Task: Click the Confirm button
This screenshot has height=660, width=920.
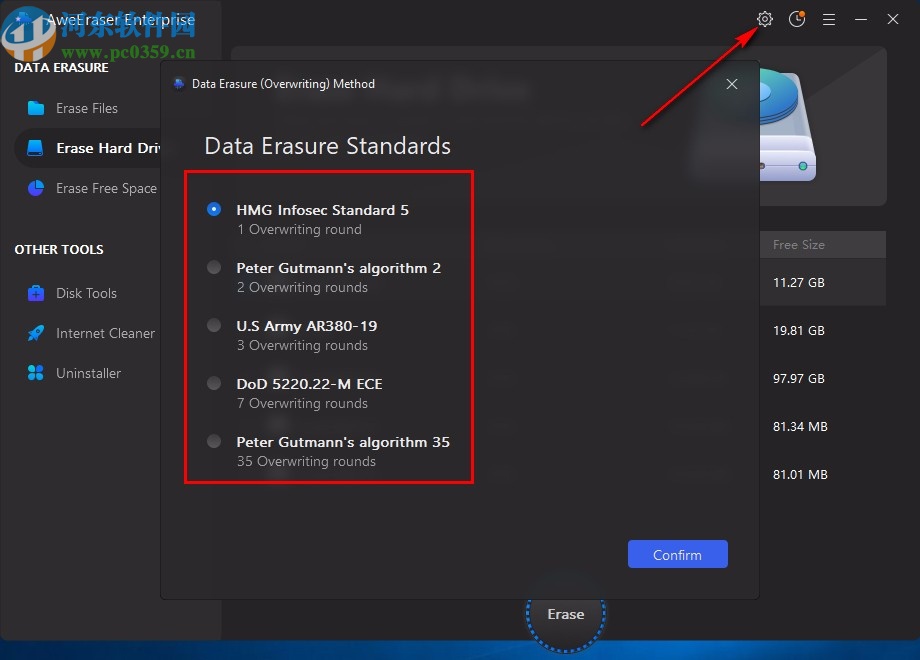Action: (x=678, y=554)
